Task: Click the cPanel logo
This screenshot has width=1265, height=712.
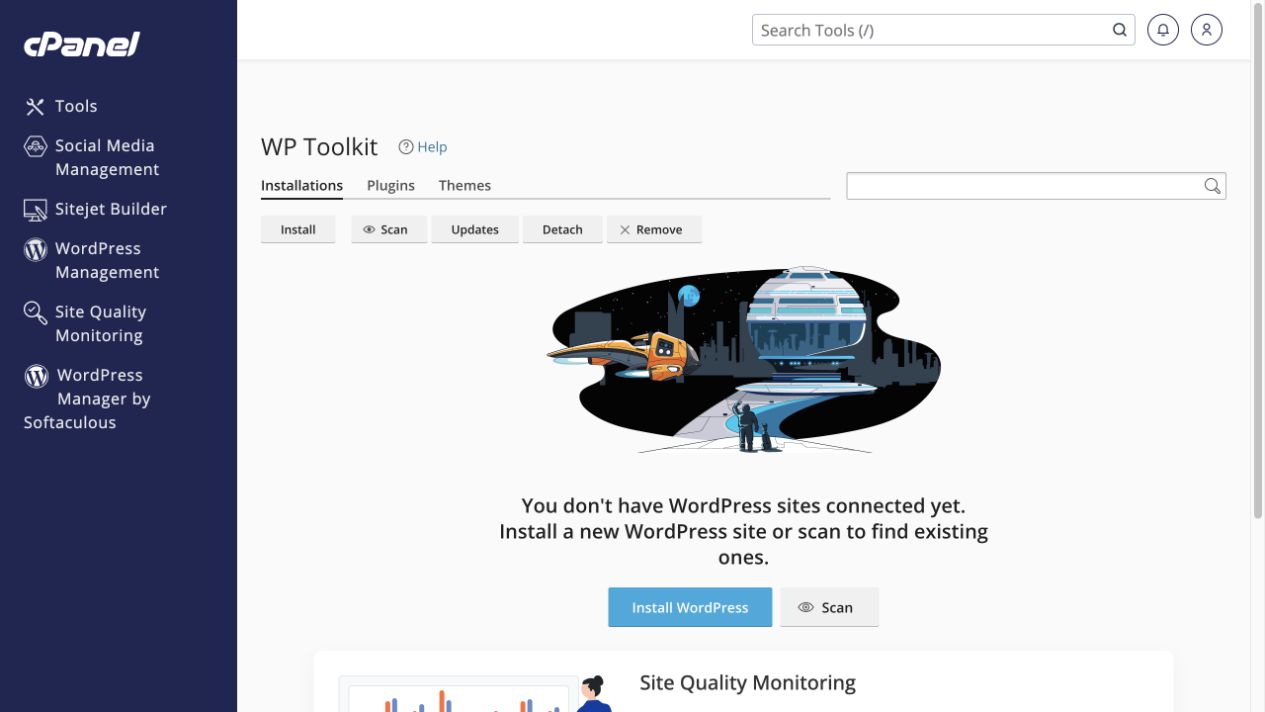Action: click(x=82, y=44)
